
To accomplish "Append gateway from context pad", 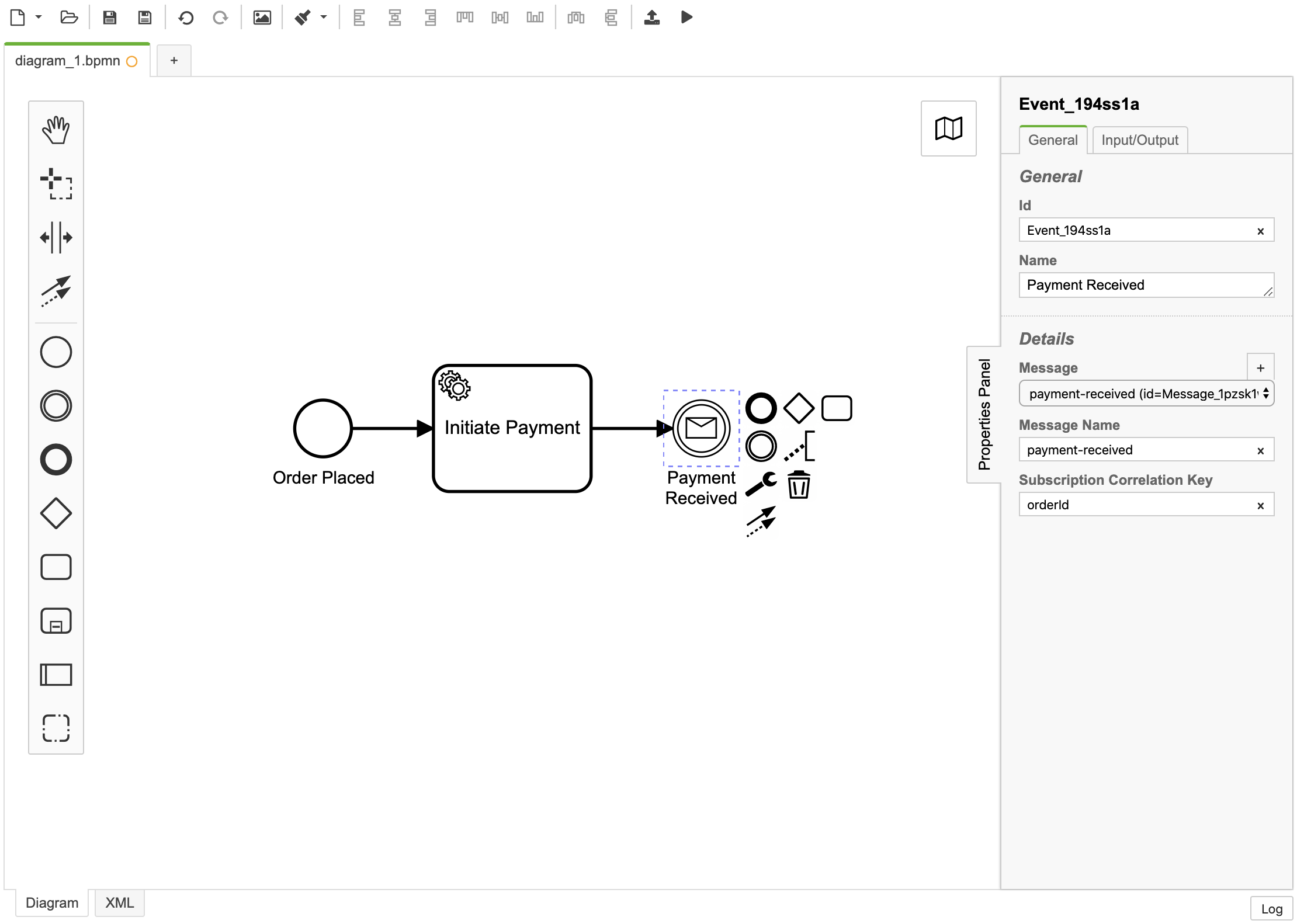I will 799,408.
